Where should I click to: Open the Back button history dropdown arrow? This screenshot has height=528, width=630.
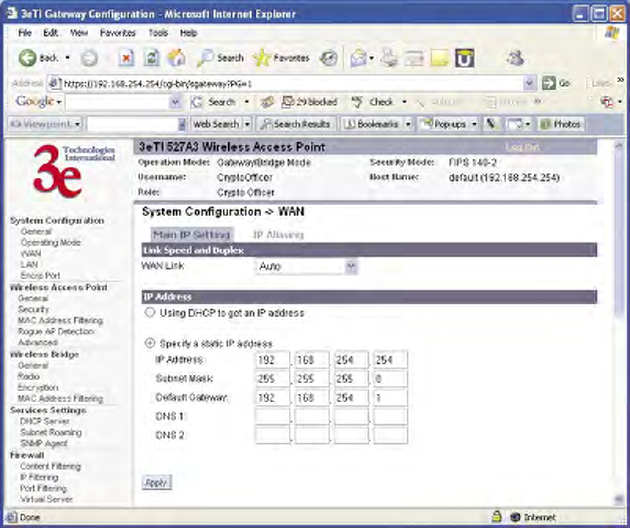[68, 58]
